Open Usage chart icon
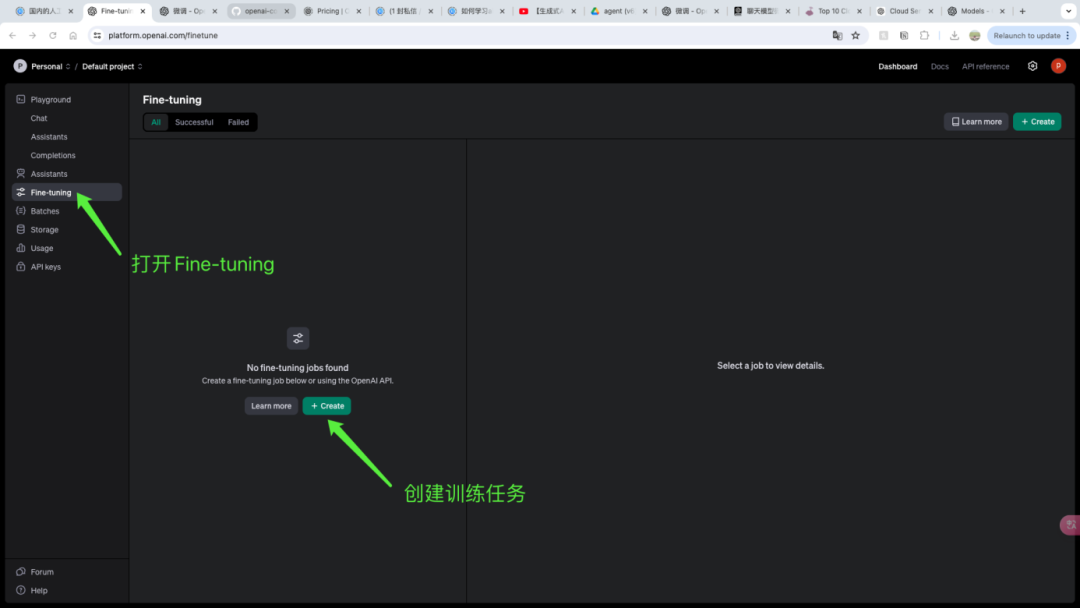 click(21, 248)
